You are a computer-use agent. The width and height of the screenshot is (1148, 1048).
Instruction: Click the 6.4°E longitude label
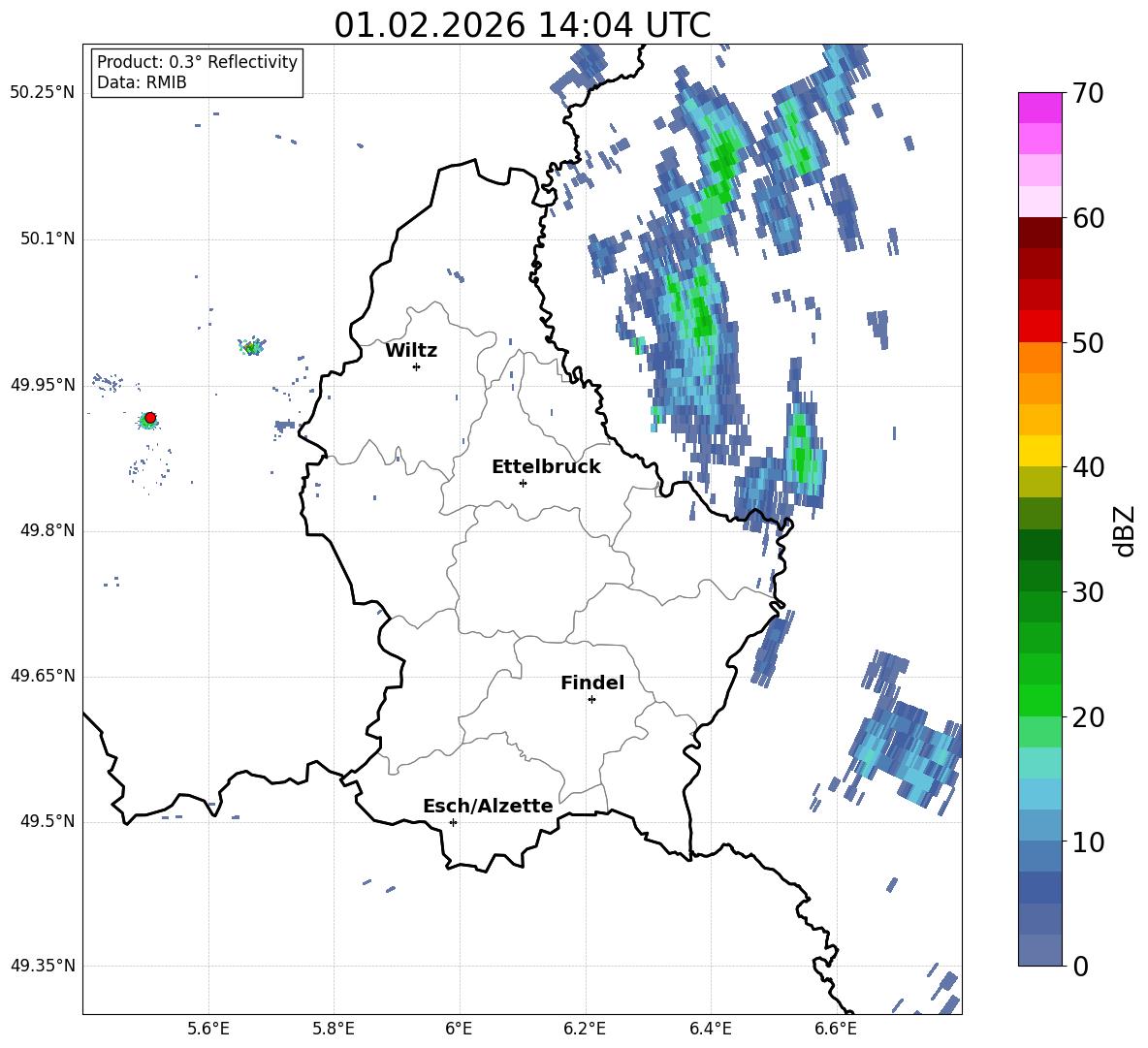pyautogui.click(x=710, y=1029)
